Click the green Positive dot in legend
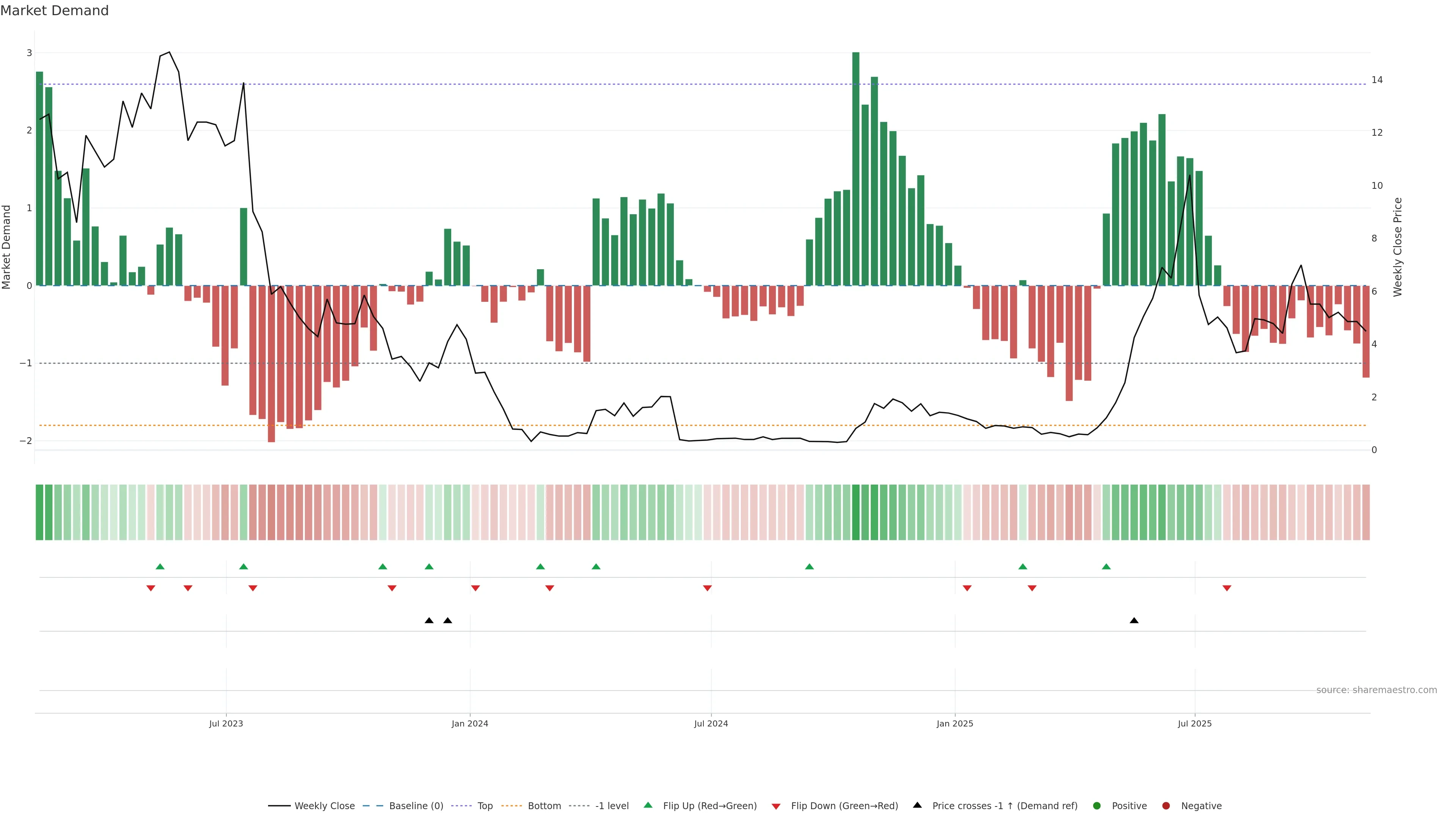This screenshot has width=1456, height=819. [1097, 805]
